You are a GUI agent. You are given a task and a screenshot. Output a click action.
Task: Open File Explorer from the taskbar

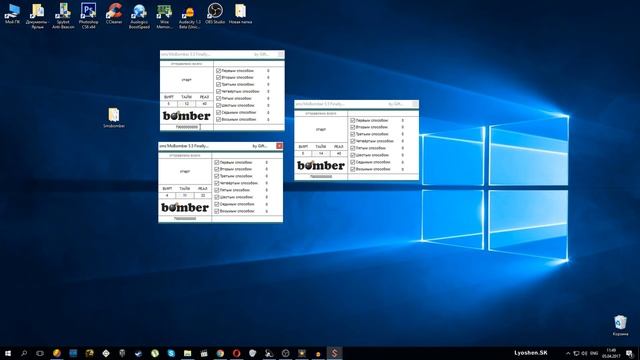pyautogui.click(x=187, y=353)
